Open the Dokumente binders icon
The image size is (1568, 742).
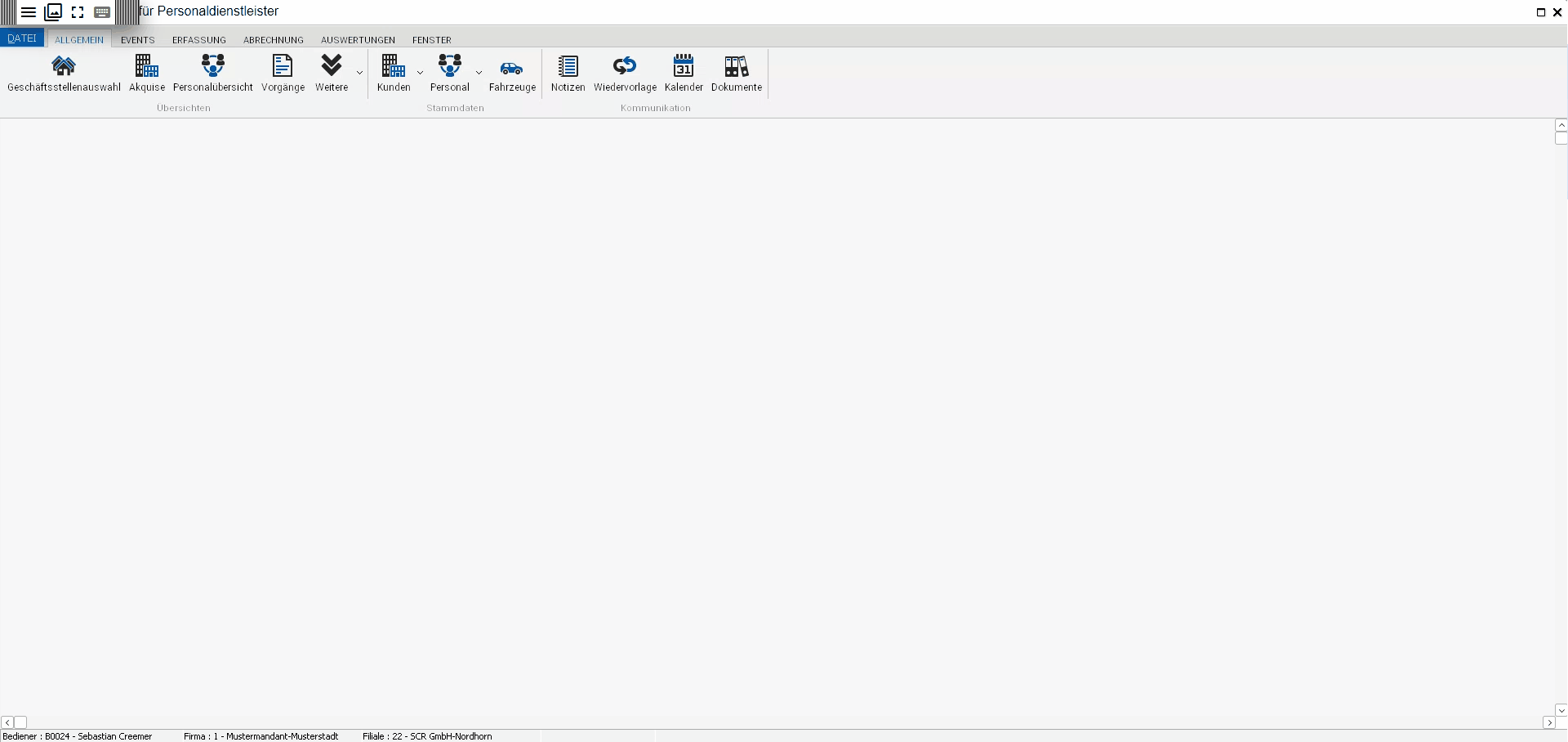coord(737,66)
